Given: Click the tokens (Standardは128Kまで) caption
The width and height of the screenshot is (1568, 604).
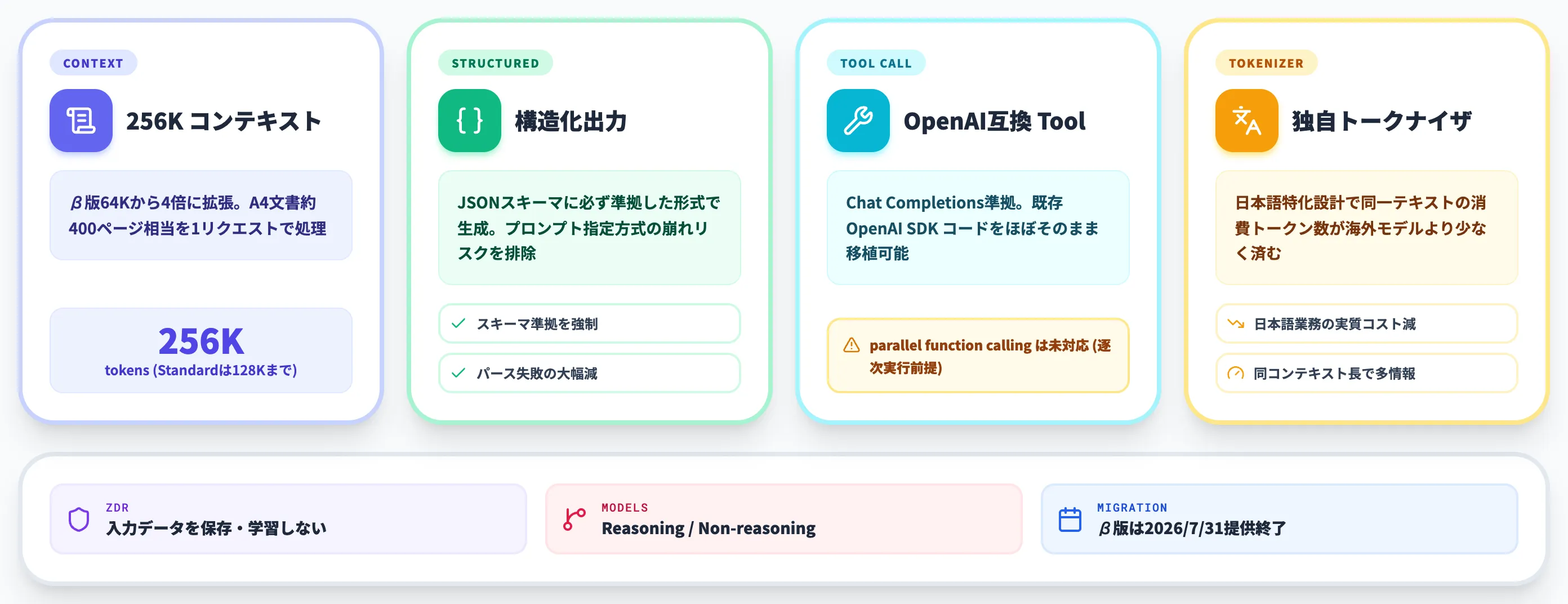Looking at the screenshot, I should (201, 370).
